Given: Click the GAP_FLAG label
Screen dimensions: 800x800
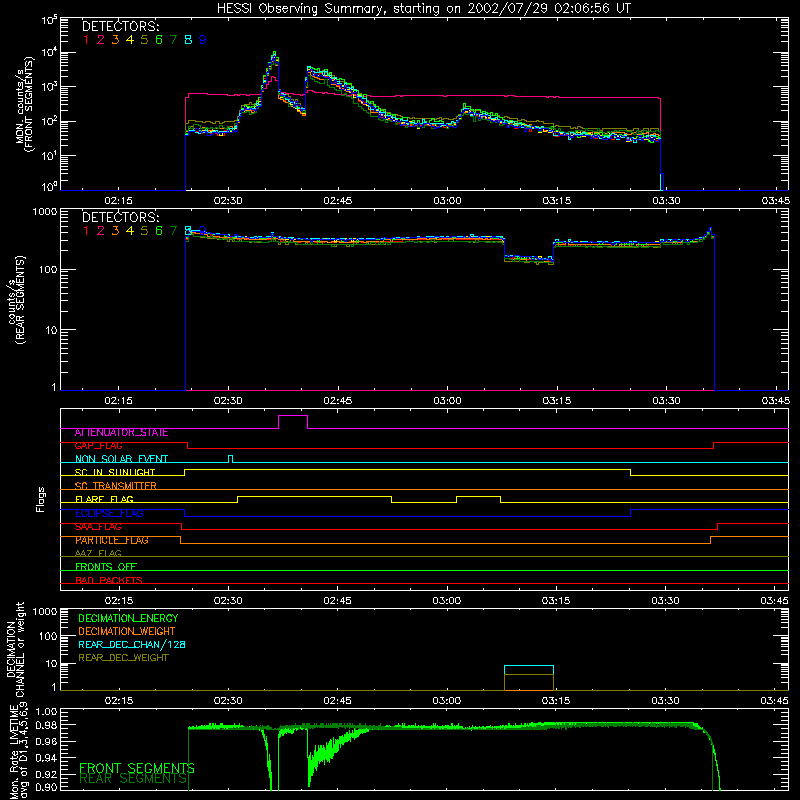Looking at the screenshot, I should [x=98, y=446].
